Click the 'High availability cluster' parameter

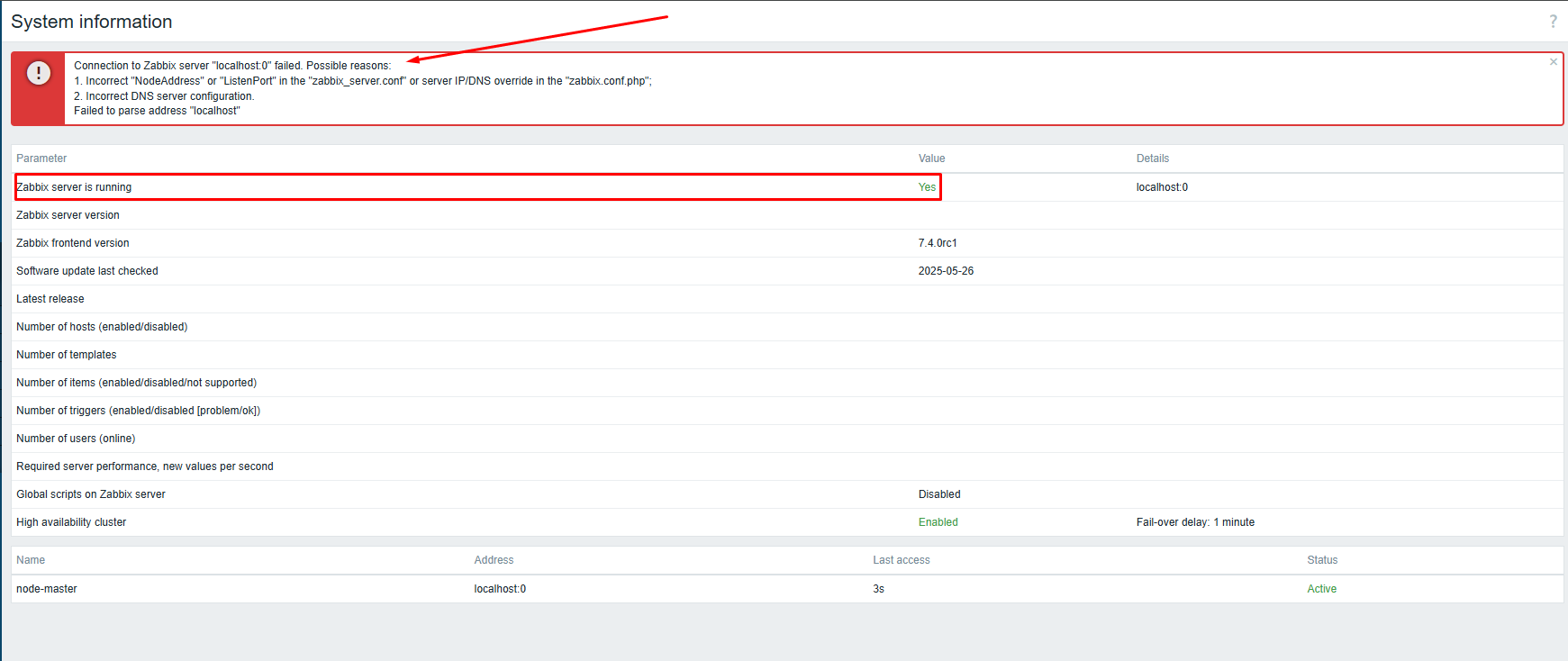click(x=71, y=522)
